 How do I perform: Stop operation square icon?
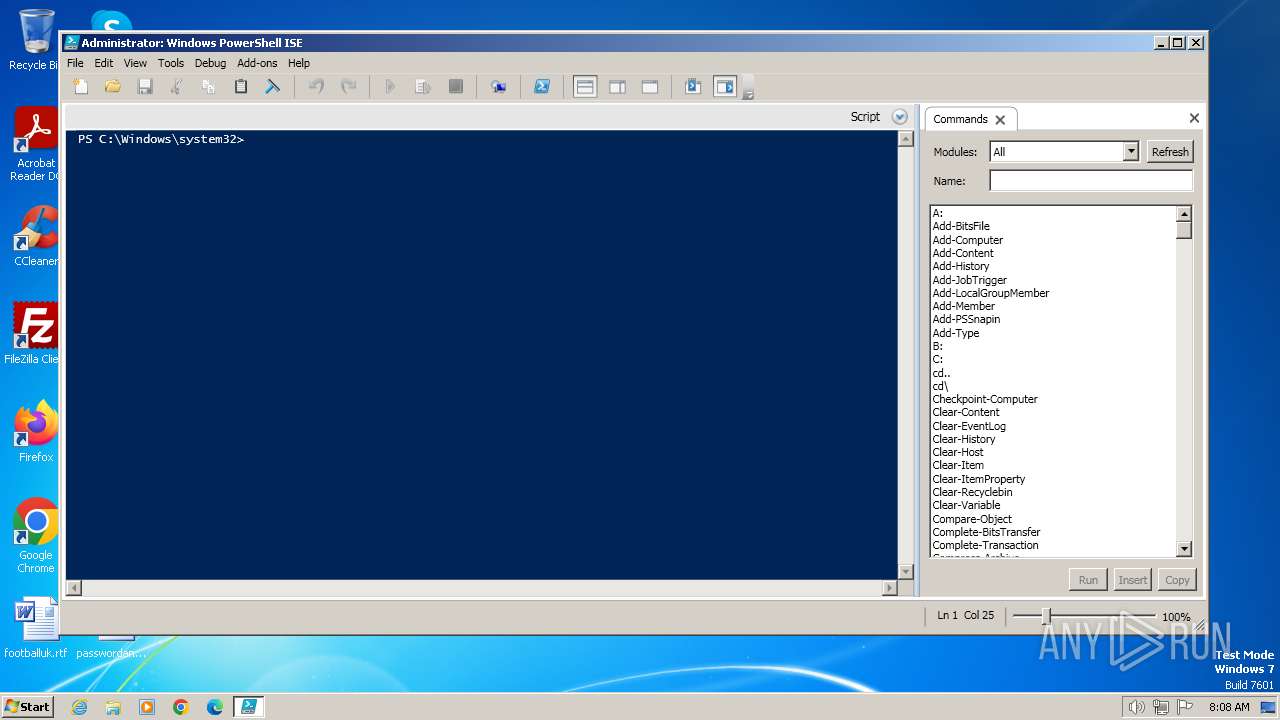click(455, 87)
